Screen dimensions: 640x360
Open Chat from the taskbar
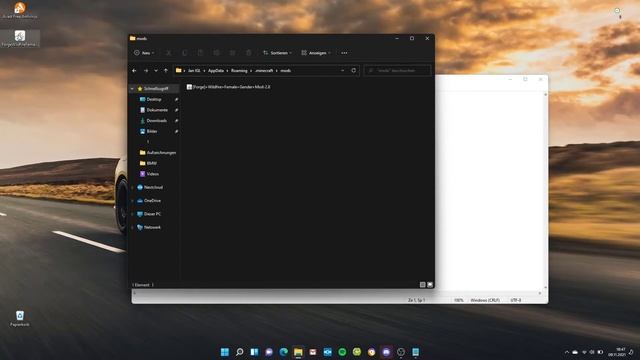pos(269,352)
